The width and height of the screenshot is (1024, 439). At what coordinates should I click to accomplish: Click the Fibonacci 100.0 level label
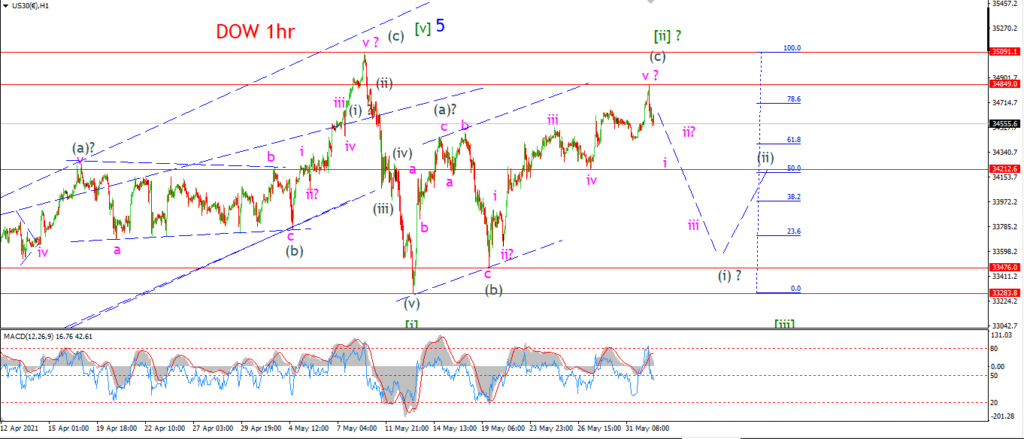793,48
